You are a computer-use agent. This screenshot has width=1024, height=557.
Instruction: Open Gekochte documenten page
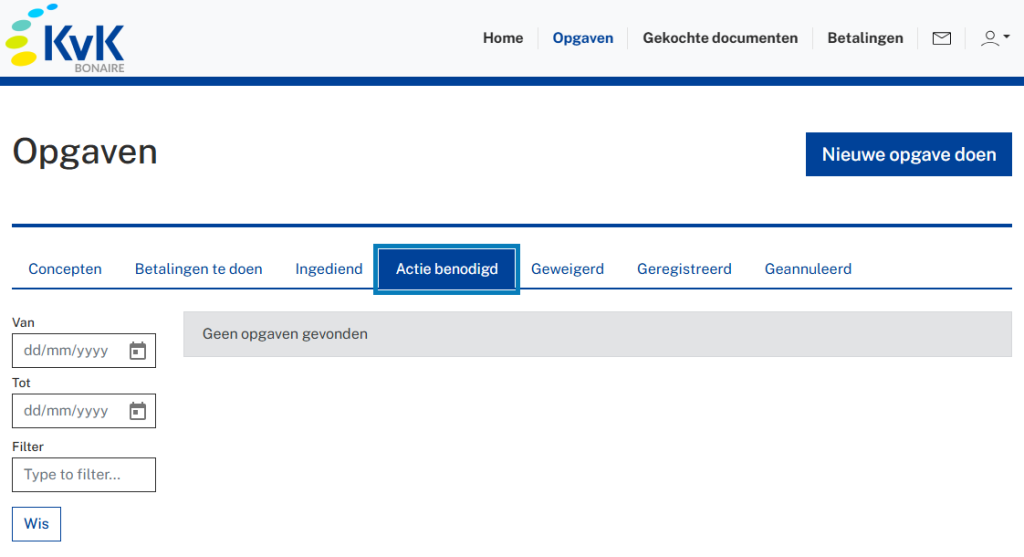[x=720, y=39]
